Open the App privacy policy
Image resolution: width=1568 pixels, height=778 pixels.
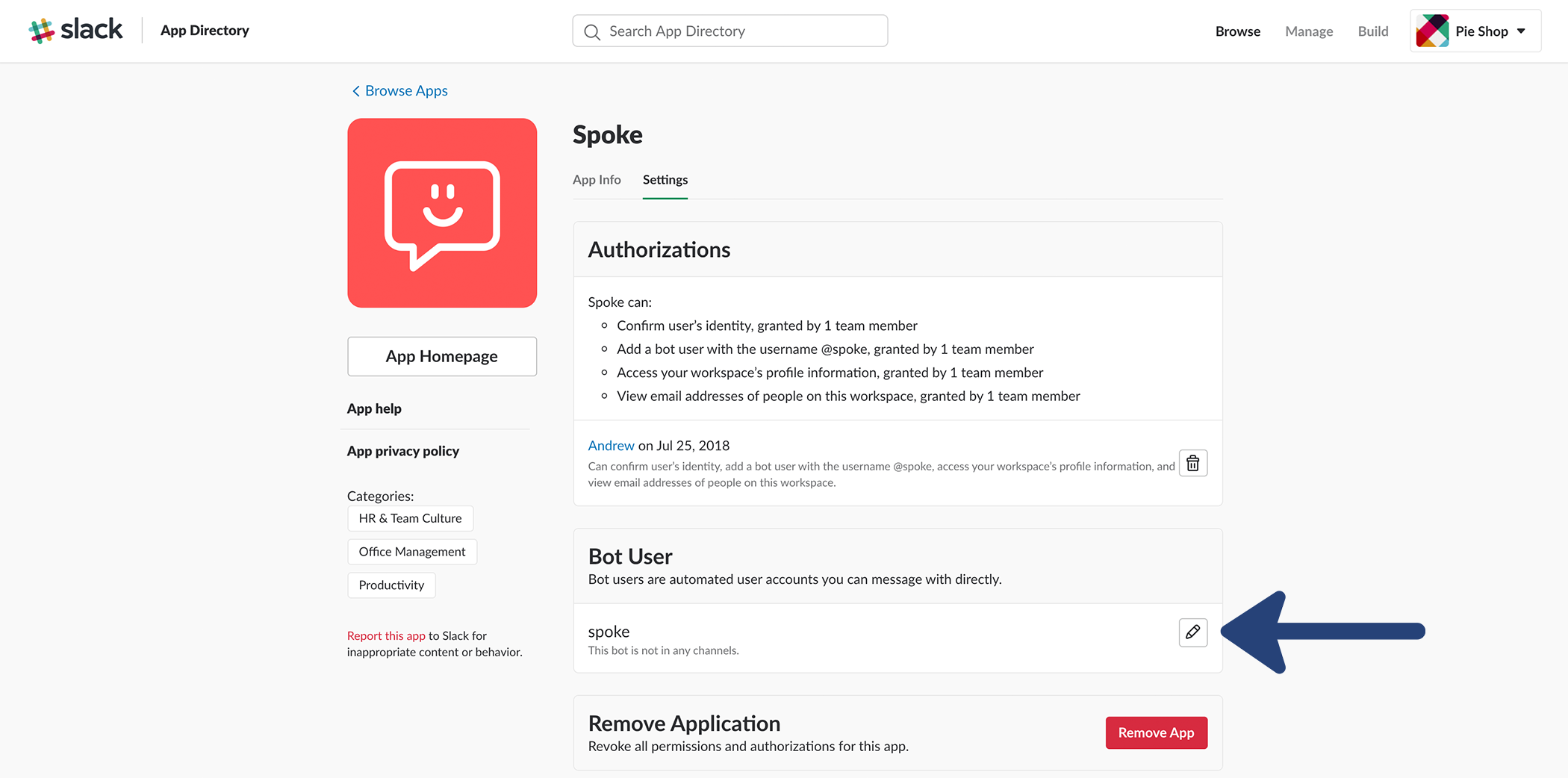coord(402,451)
